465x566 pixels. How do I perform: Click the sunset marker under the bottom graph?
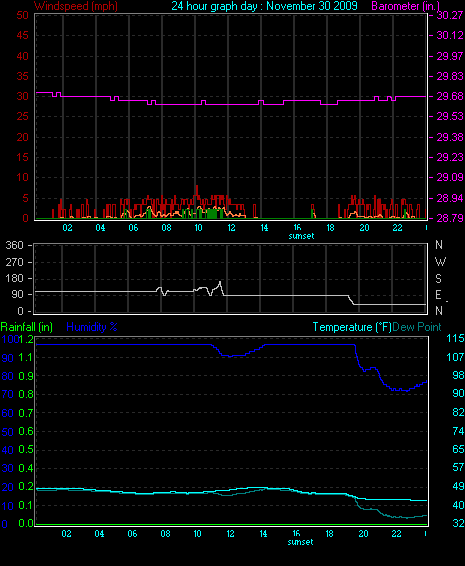301,542
